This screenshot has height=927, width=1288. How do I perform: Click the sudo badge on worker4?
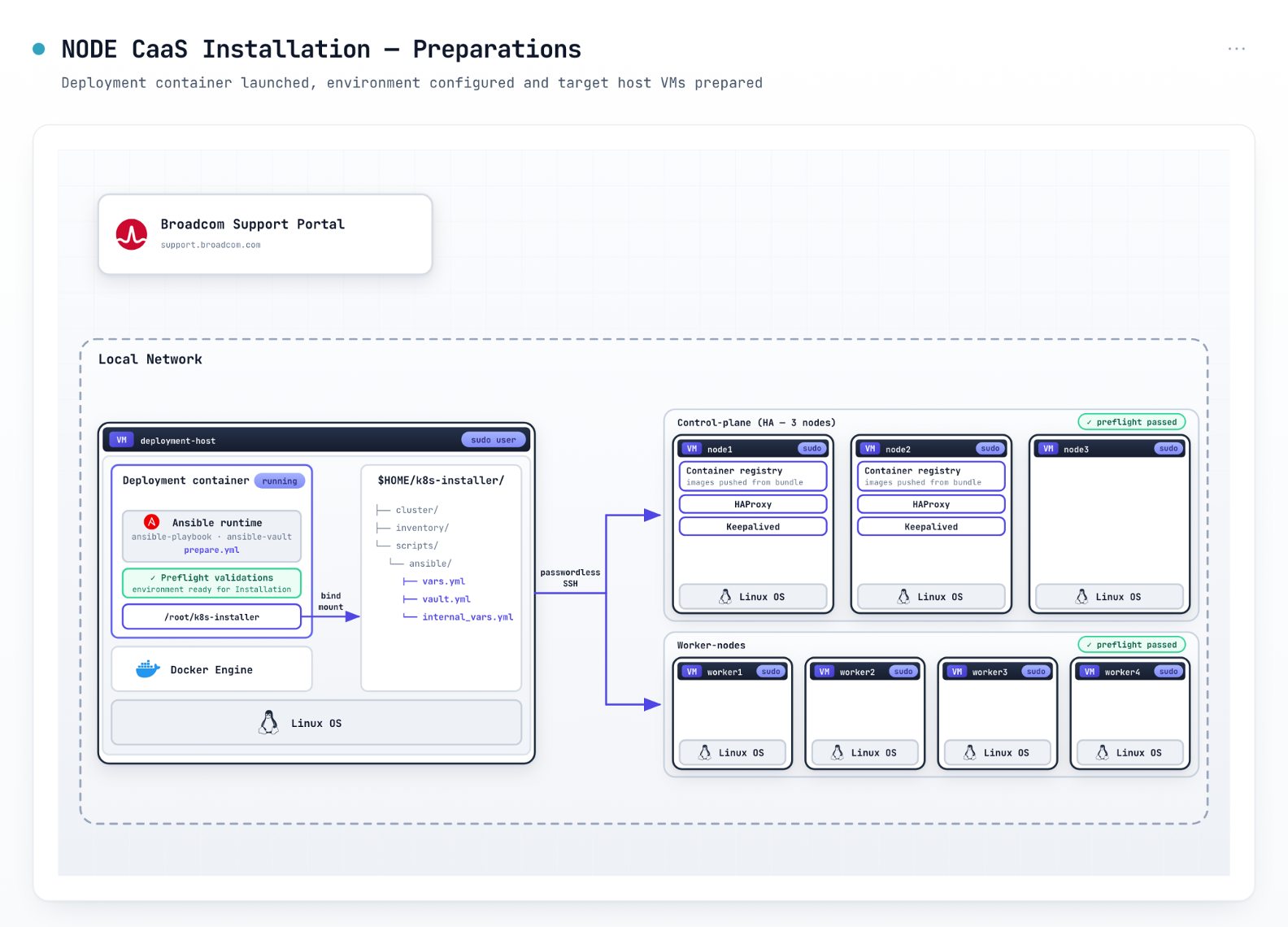(x=1168, y=672)
